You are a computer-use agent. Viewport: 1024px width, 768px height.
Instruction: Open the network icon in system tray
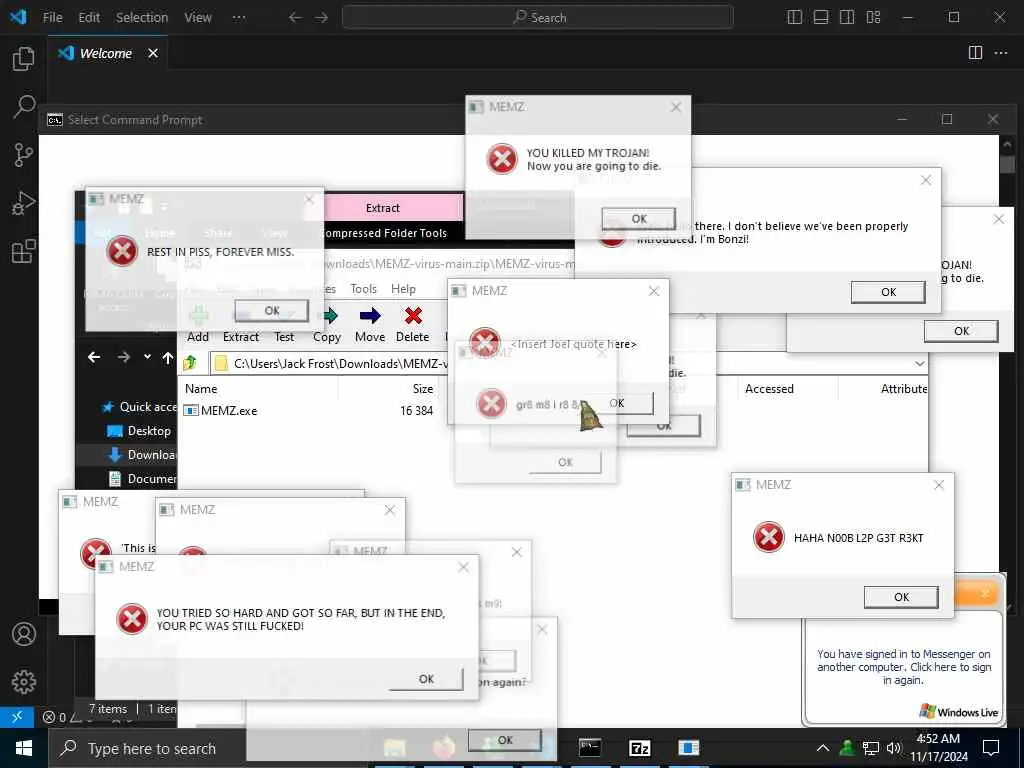point(871,748)
